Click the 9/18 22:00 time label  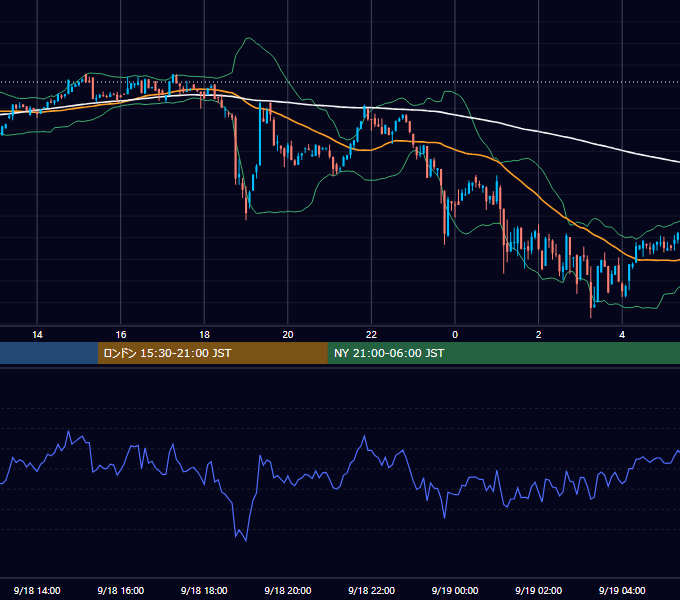tap(371, 590)
